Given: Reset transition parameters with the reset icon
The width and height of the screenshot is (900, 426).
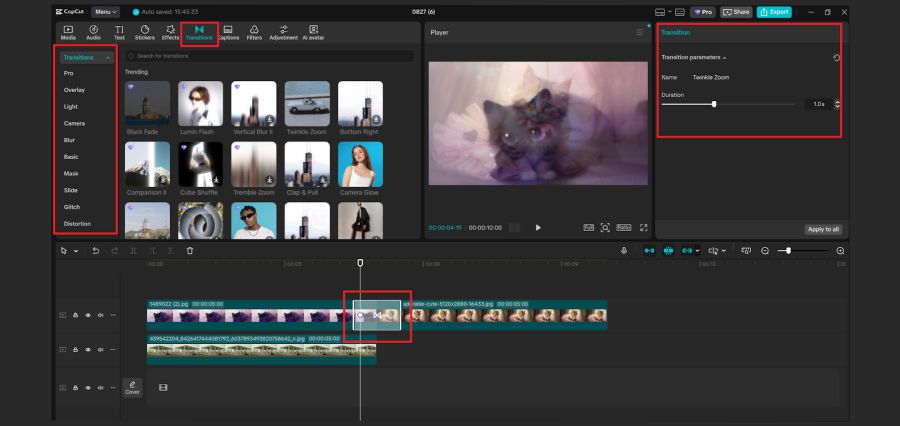Looking at the screenshot, I should click(x=836, y=58).
